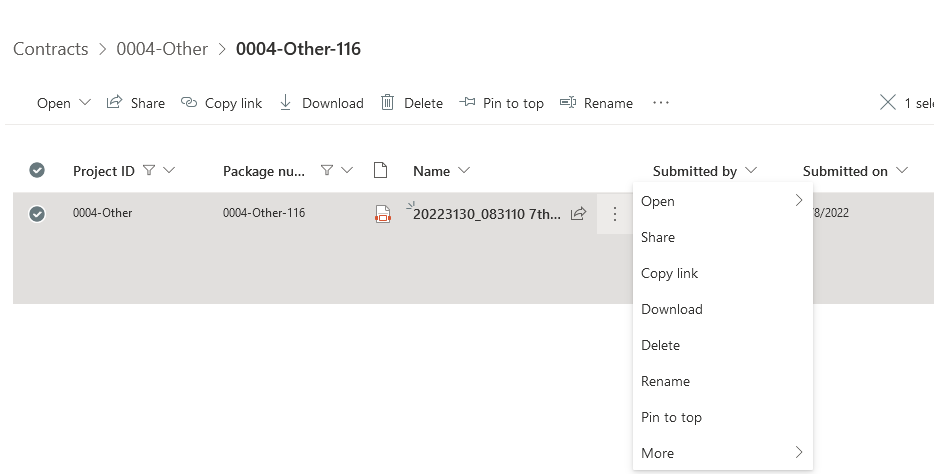The image size is (934, 474).
Task: Open file 20223130_083110 7th...
Action: (487, 214)
